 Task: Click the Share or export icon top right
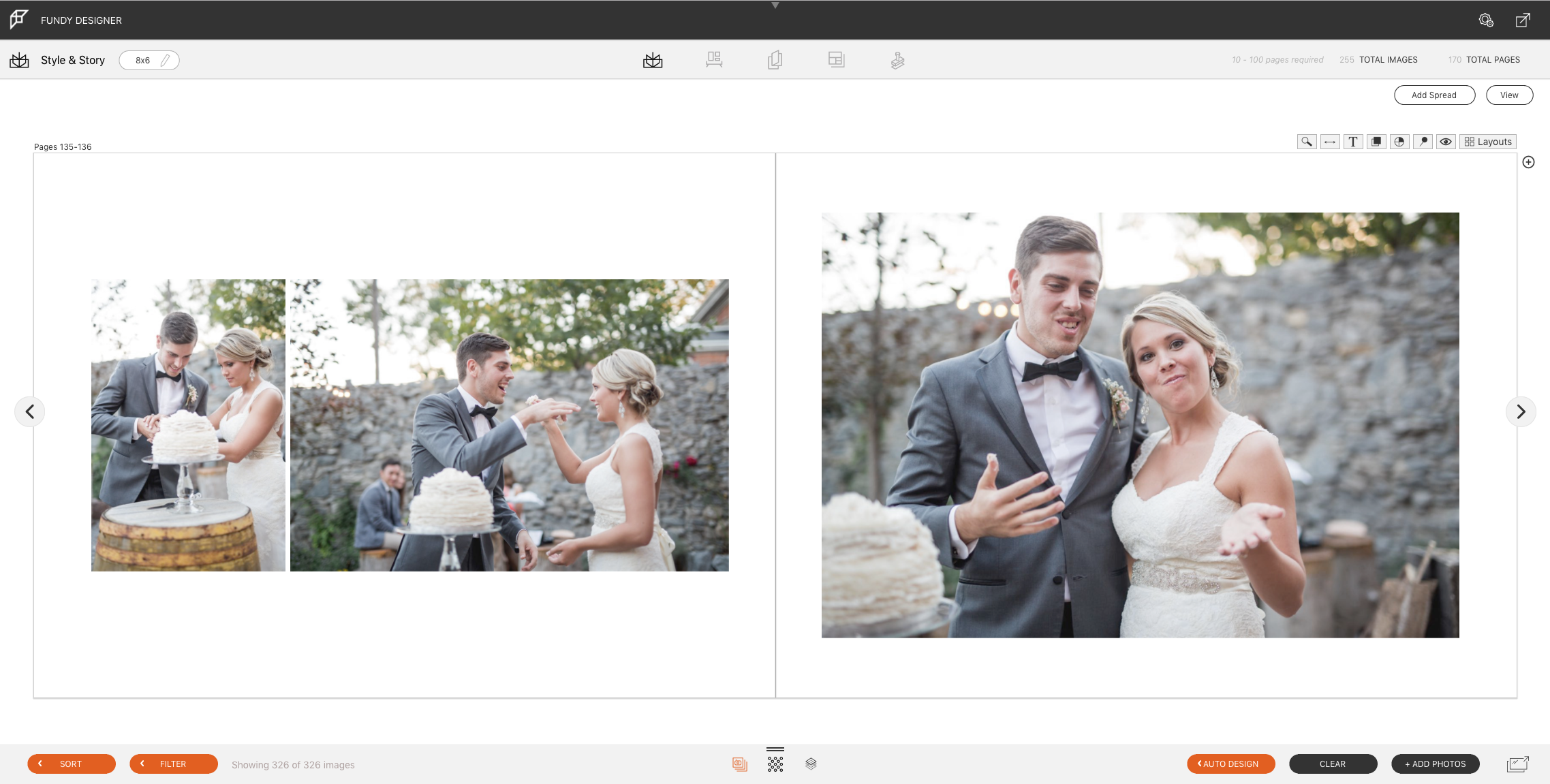tap(1523, 20)
